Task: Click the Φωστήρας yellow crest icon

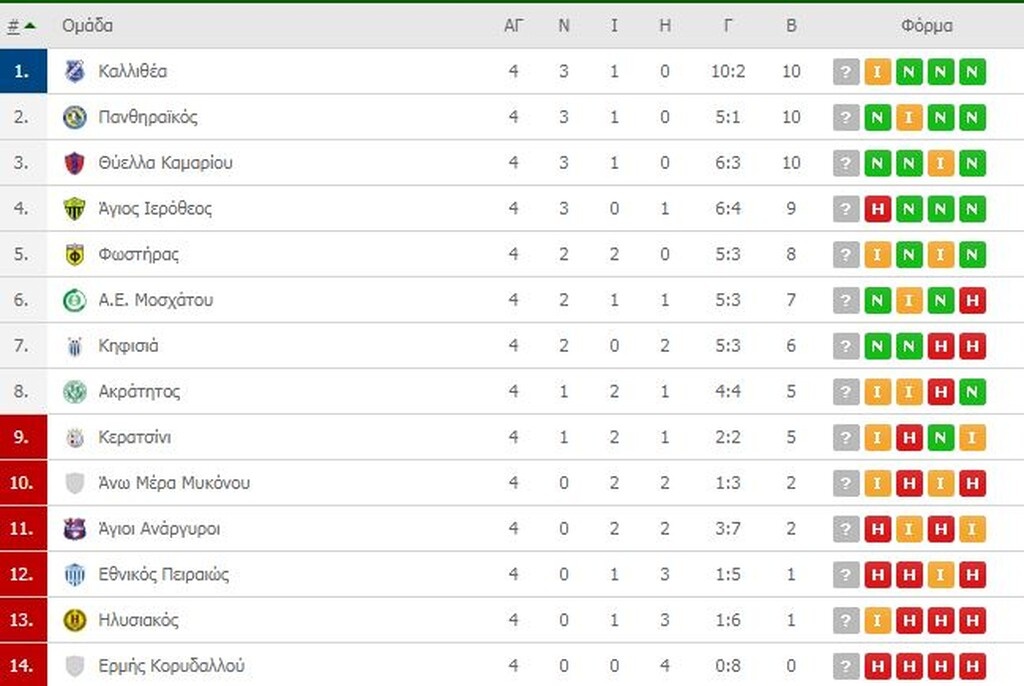Action: (x=75, y=255)
